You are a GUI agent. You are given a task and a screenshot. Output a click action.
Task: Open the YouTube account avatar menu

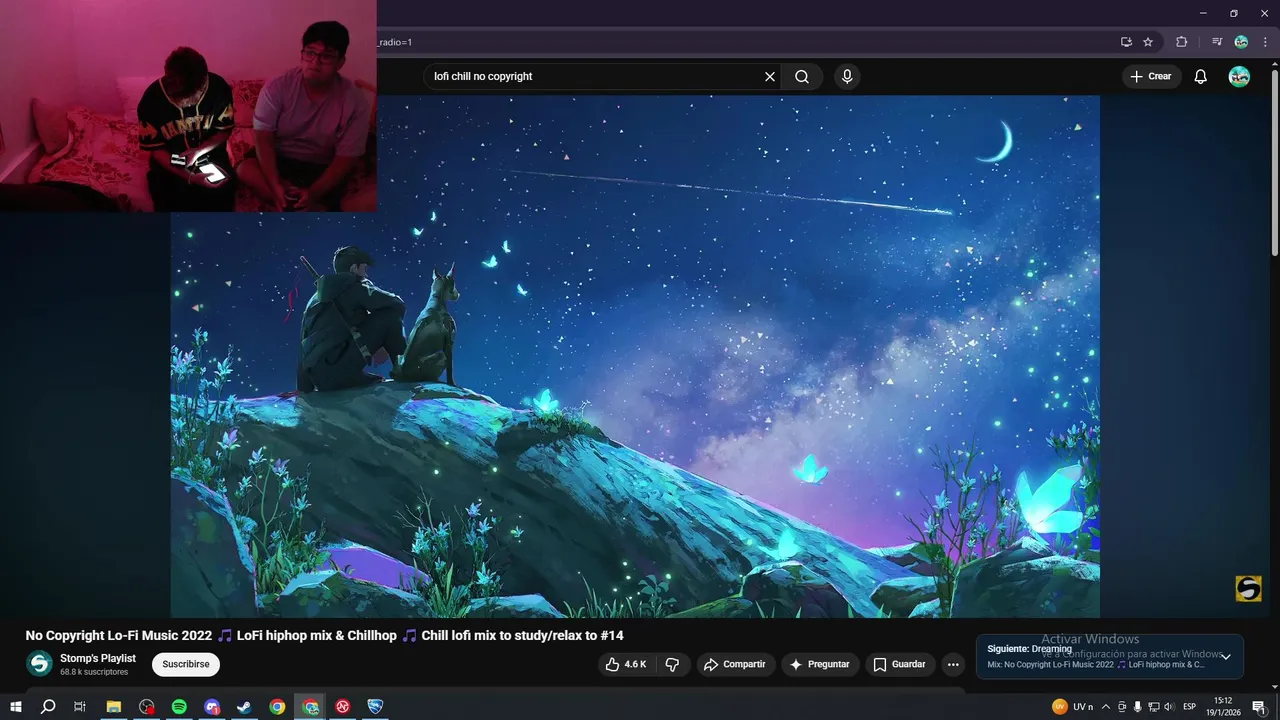point(1239,76)
